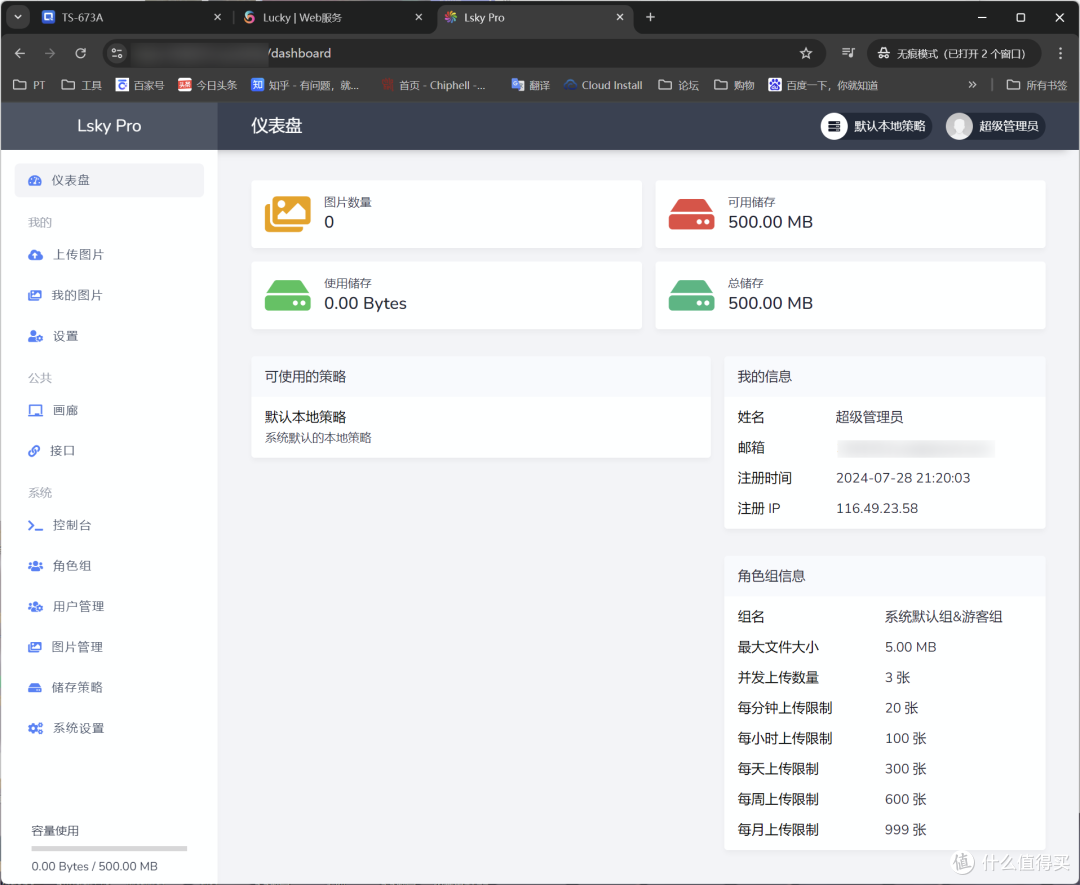Open 用户管理 user management icon
1080x885 pixels.
coord(35,607)
